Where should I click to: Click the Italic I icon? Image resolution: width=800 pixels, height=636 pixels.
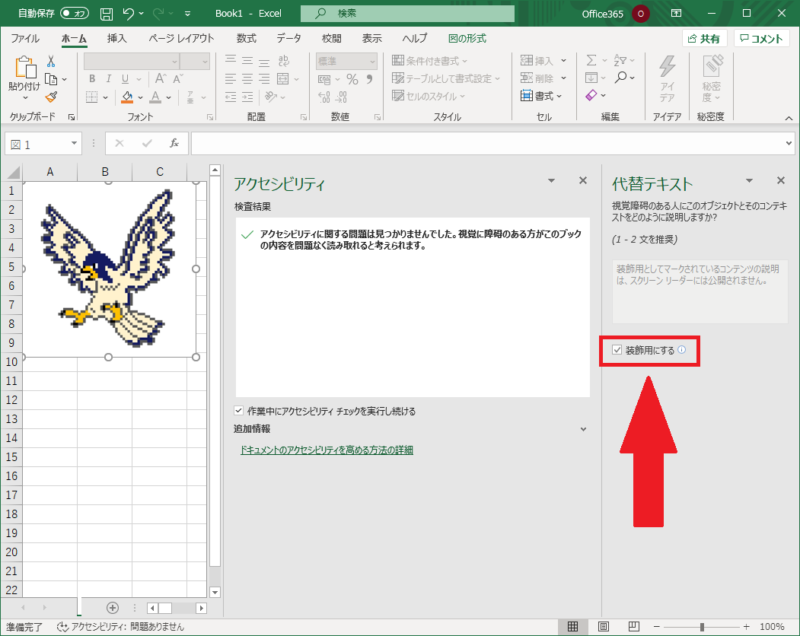point(108,79)
